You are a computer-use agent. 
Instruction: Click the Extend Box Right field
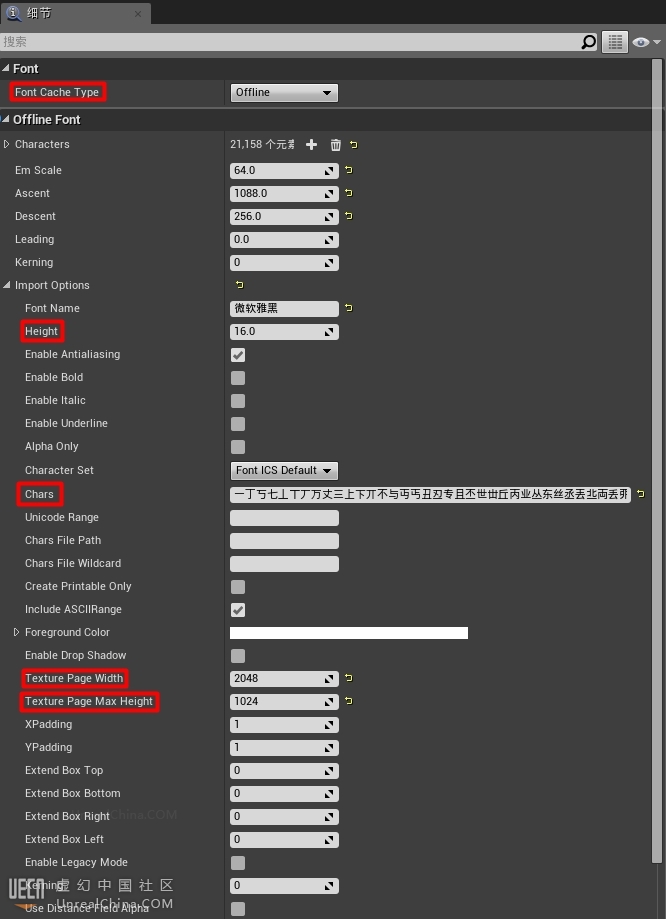click(284, 817)
